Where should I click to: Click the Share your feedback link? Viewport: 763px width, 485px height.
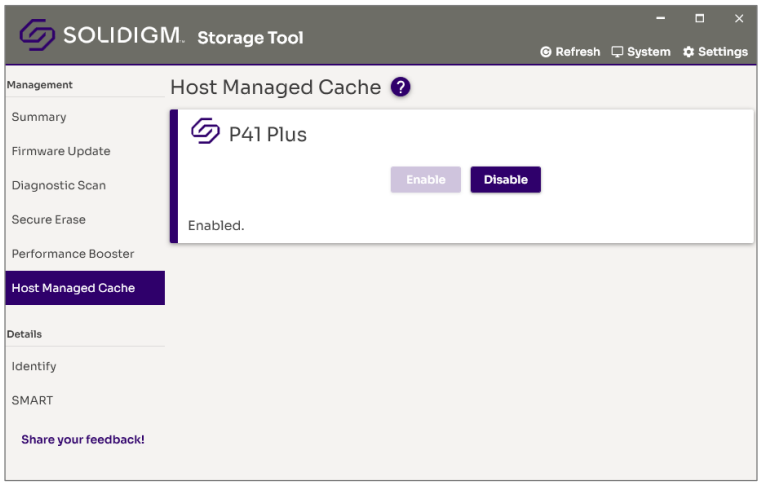pyautogui.click(x=83, y=439)
